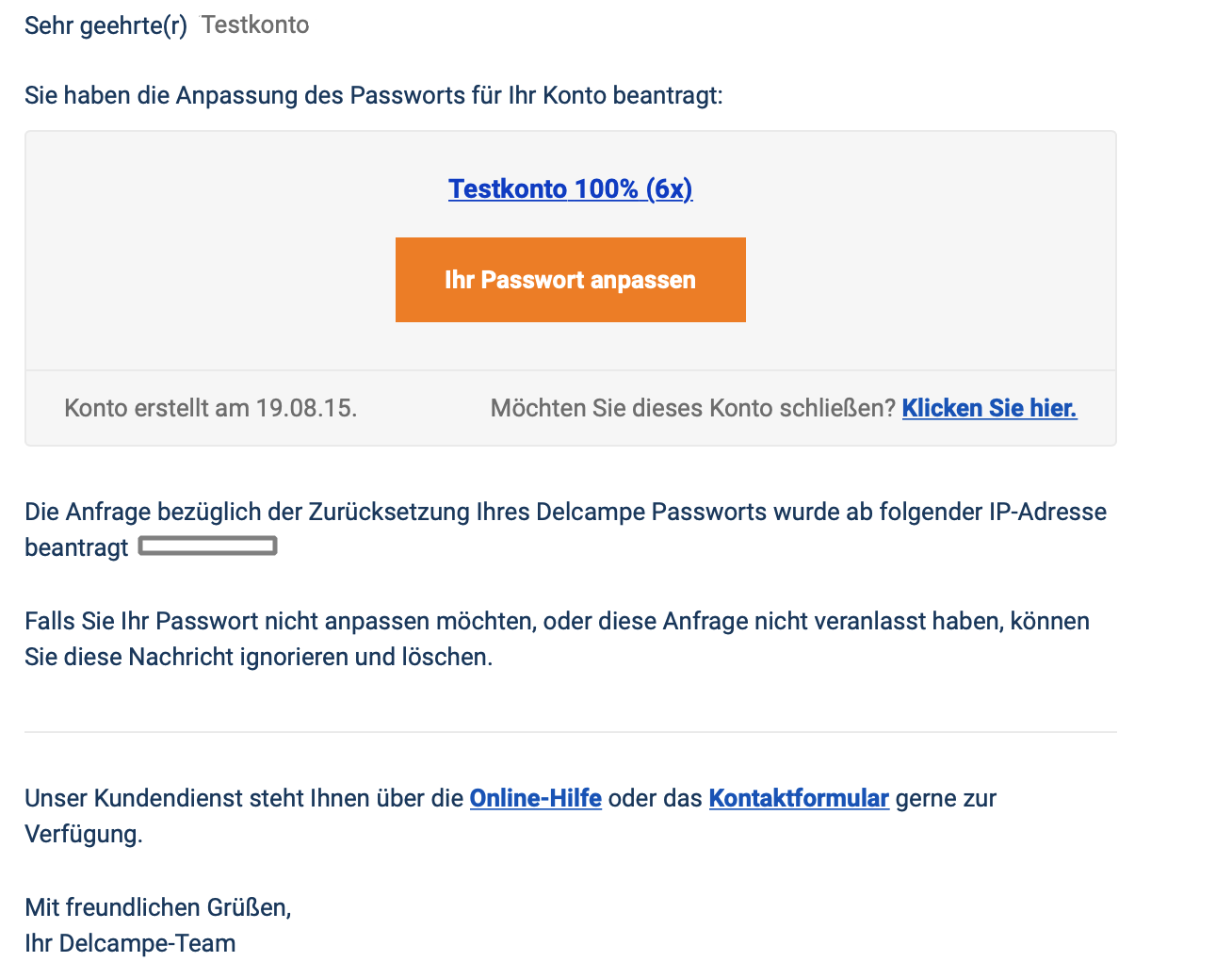Open the Kontaktformular link
This screenshot has width=1232, height=978.
point(799,798)
